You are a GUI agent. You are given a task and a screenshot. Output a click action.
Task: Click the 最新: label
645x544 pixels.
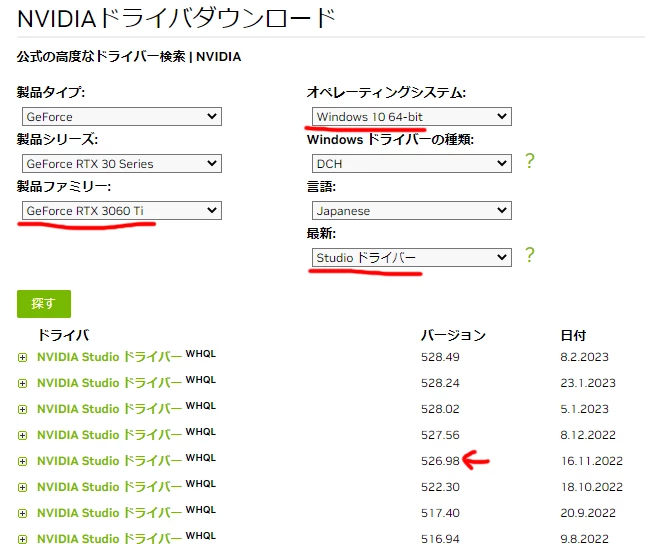tap(321, 234)
